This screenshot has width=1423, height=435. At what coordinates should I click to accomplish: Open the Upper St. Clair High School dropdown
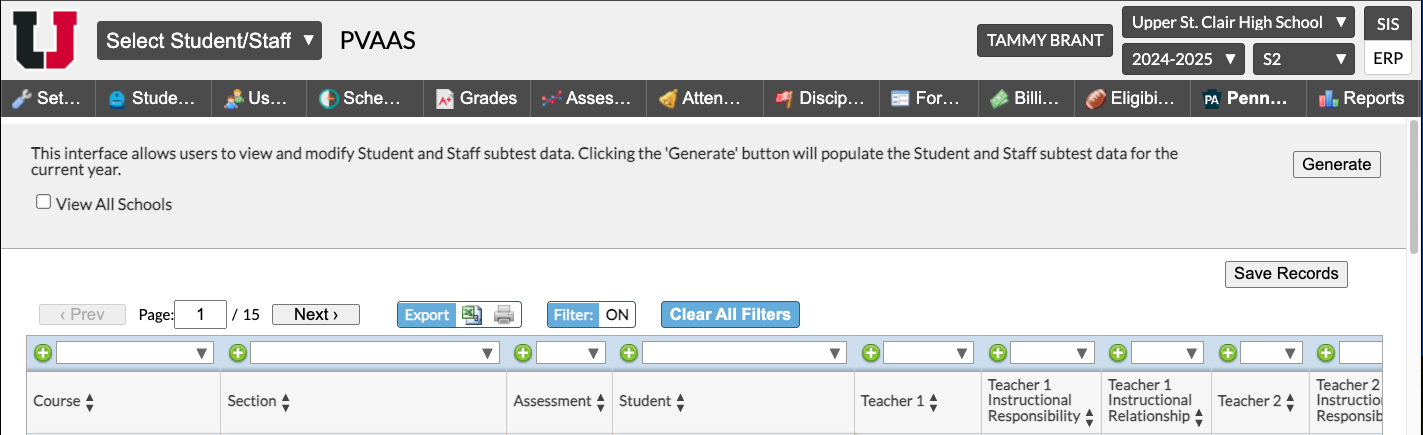1238,22
